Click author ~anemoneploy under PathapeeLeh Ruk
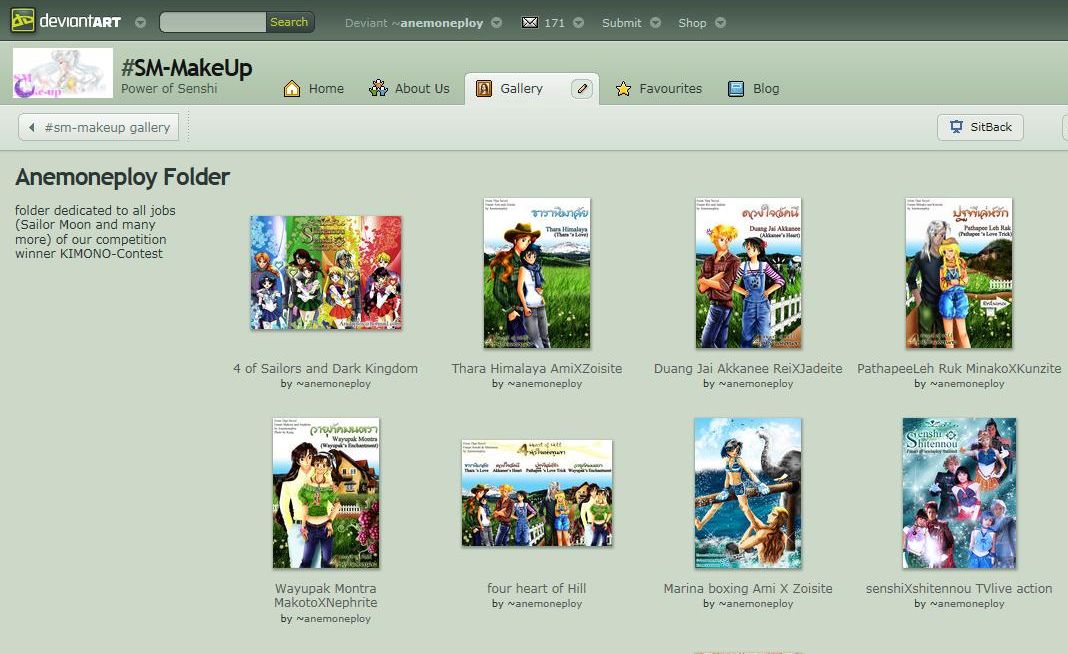 coord(967,384)
